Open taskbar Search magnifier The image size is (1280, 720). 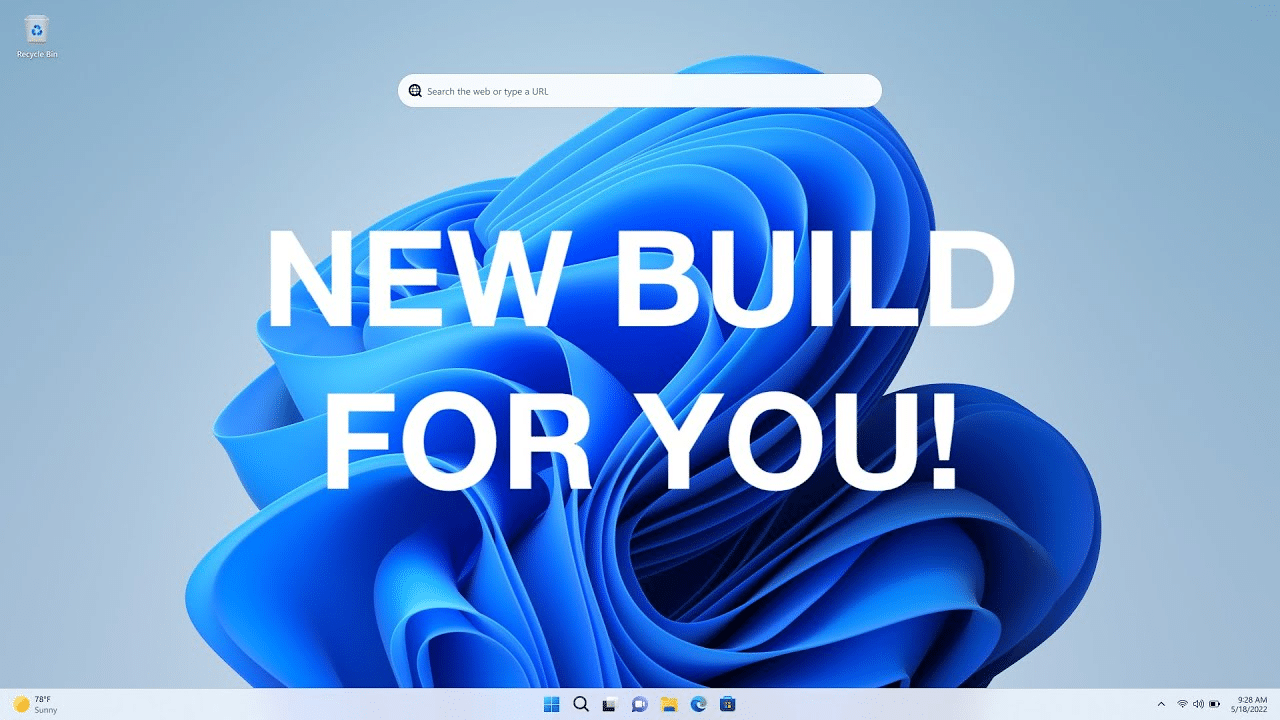[x=581, y=704]
